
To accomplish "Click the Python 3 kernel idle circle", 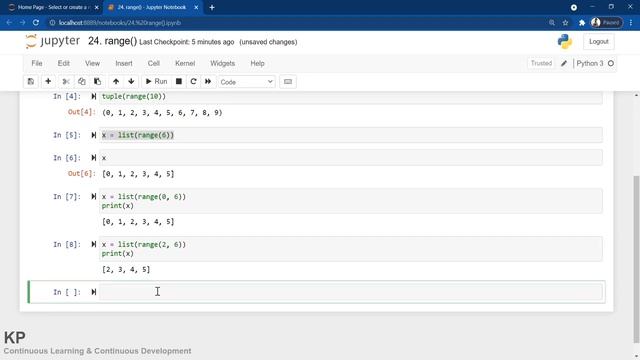I will click(611, 63).
